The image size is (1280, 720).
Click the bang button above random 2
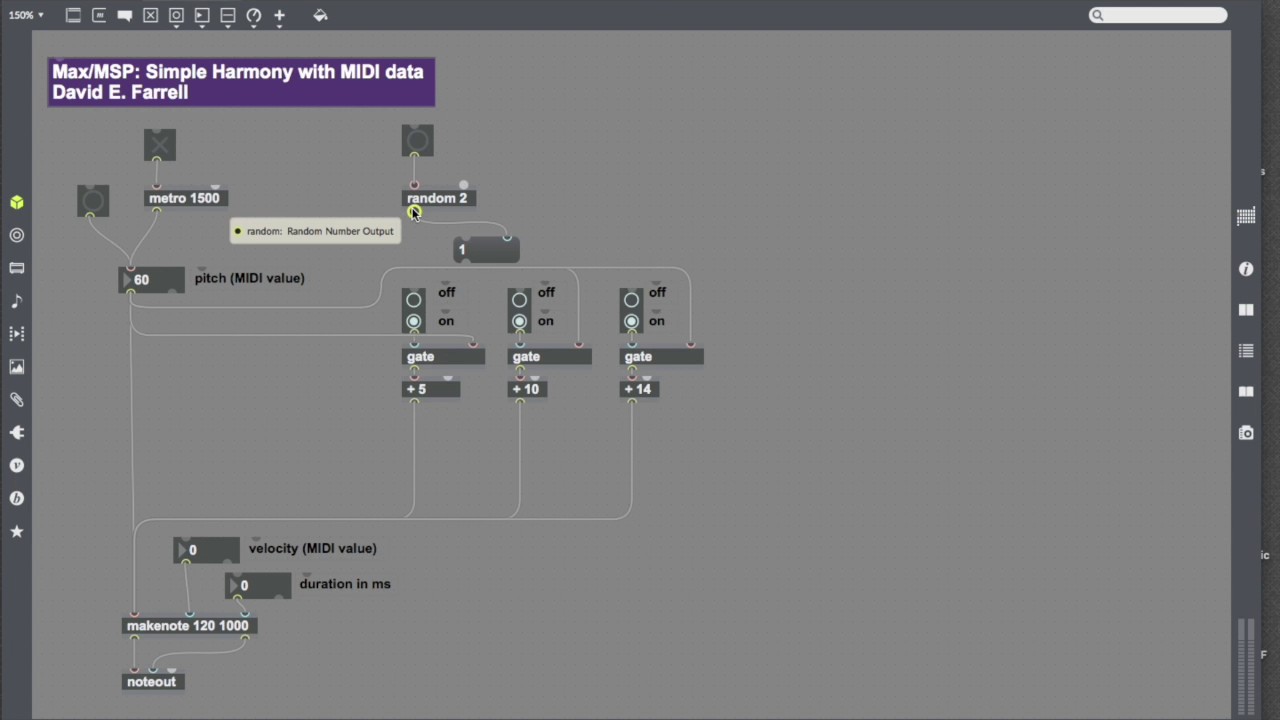[x=418, y=140]
